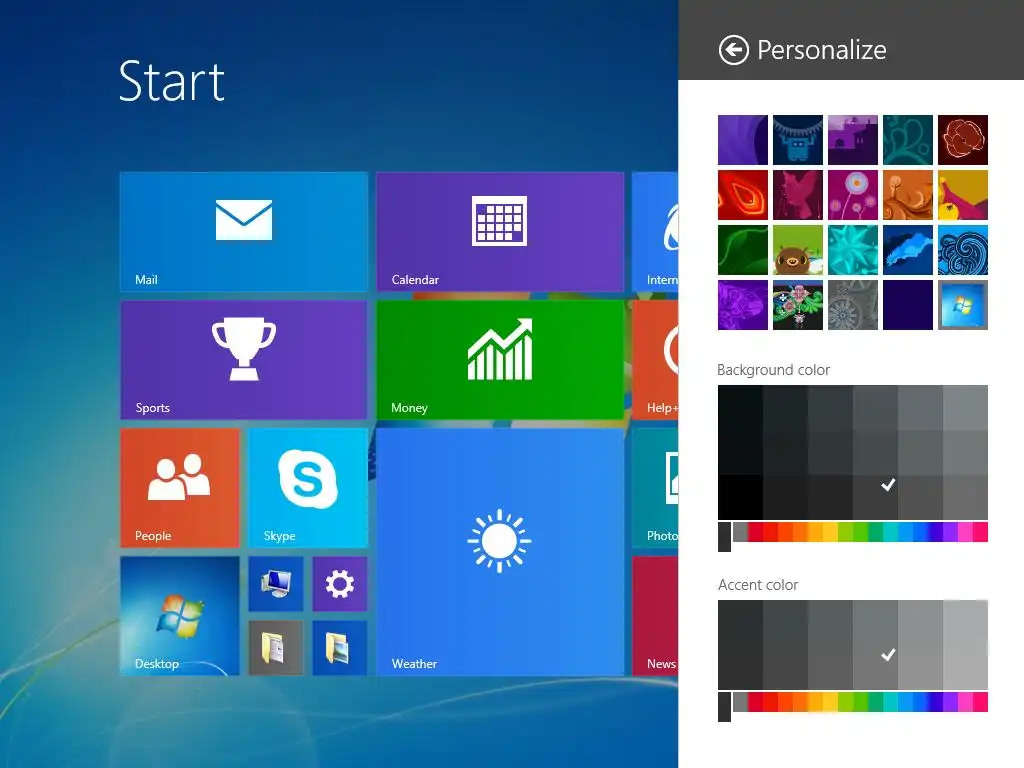This screenshot has width=1024, height=768.
Task: Choose the purple castle background thumbnail
Action: [x=853, y=140]
